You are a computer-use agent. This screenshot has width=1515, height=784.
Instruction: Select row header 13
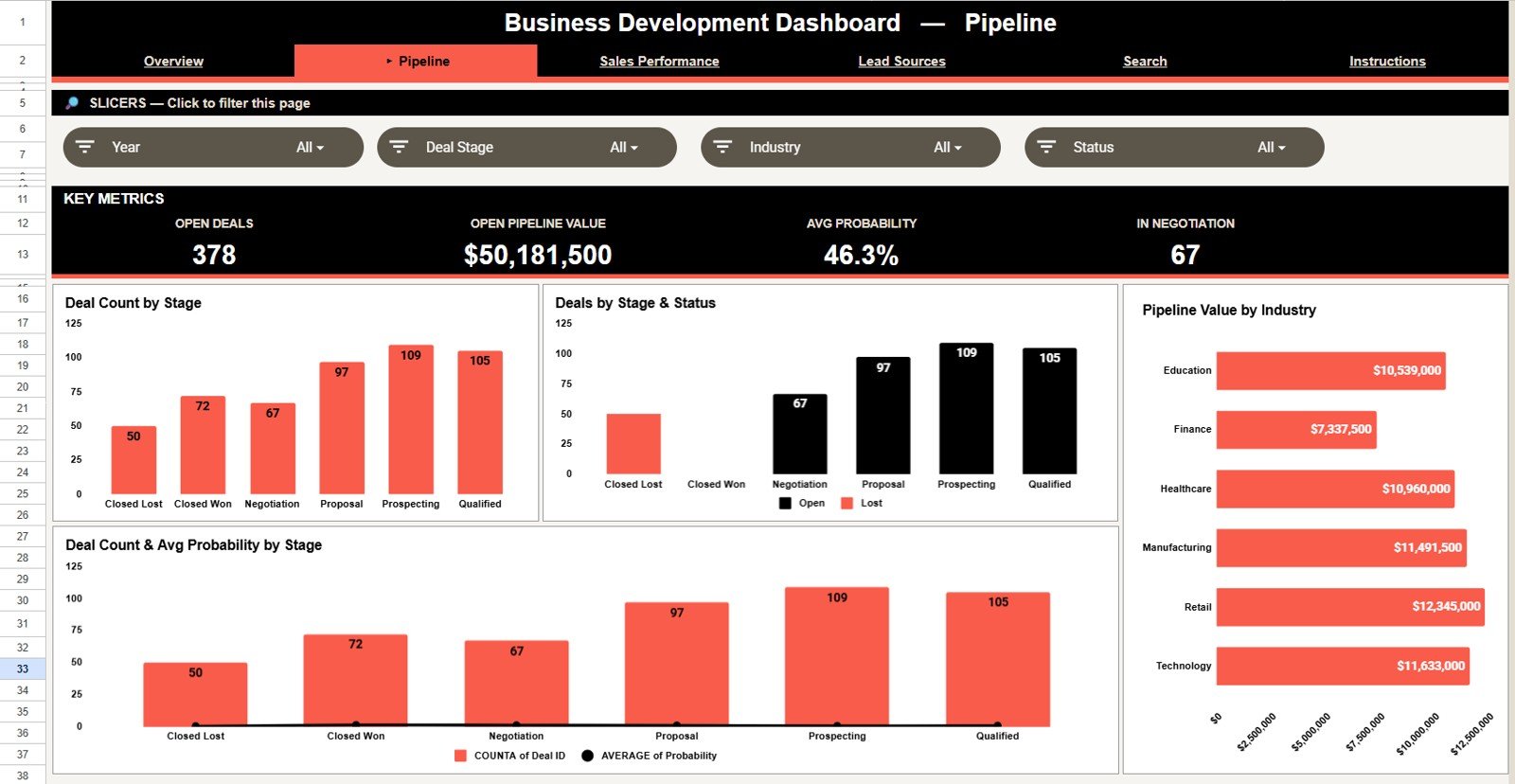pos(23,254)
